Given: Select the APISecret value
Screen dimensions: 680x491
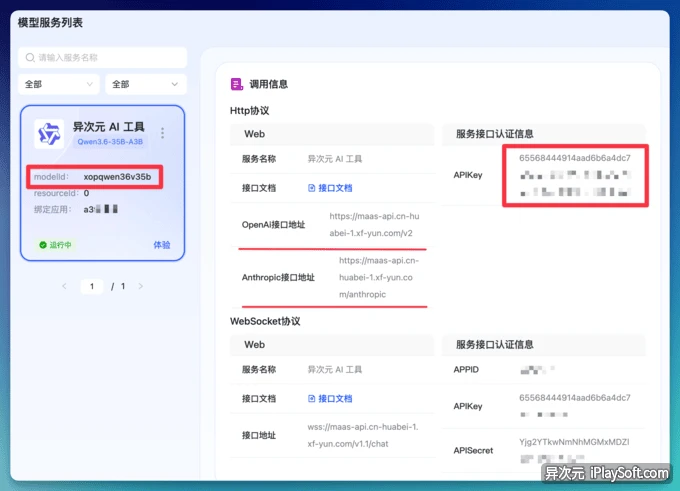Looking at the screenshot, I should 574,450.
